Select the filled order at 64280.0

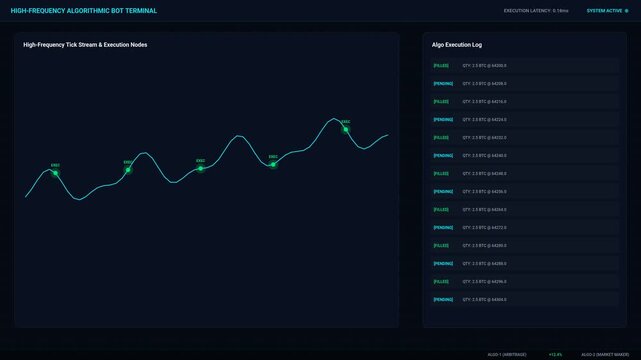[x=525, y=245]
